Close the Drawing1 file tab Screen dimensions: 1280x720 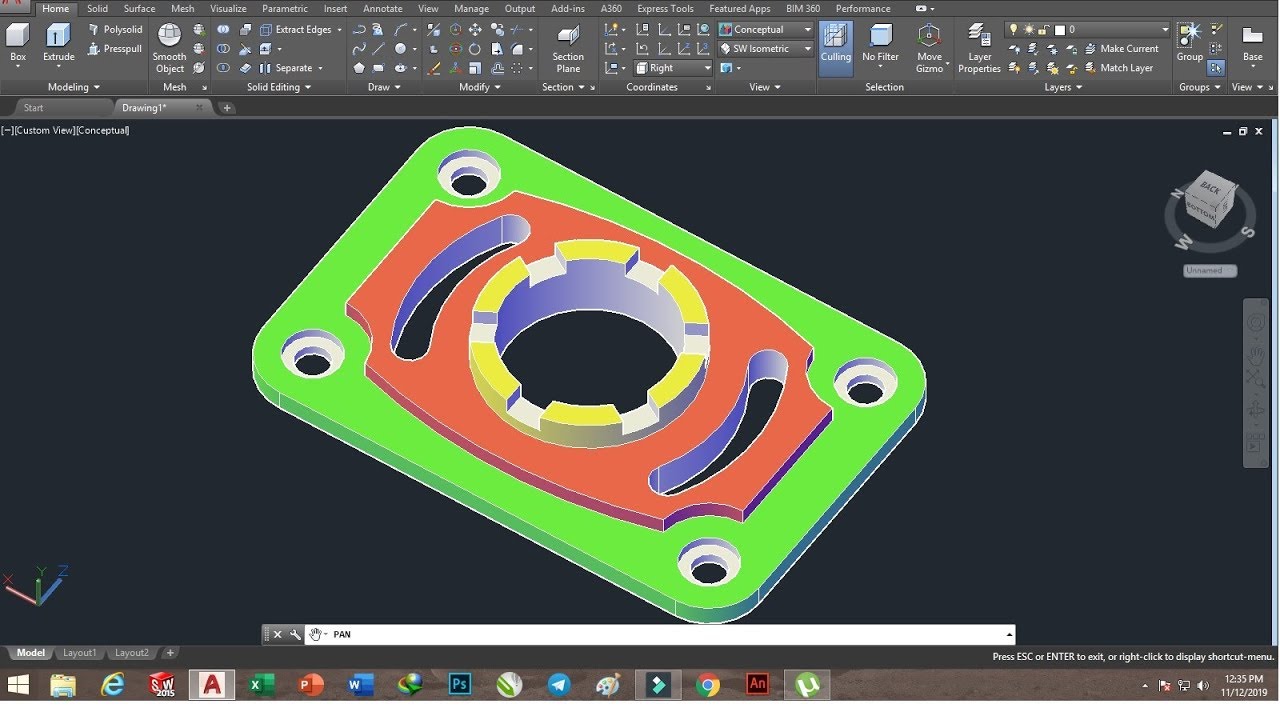pyautogui.click(x=200, y=107)
